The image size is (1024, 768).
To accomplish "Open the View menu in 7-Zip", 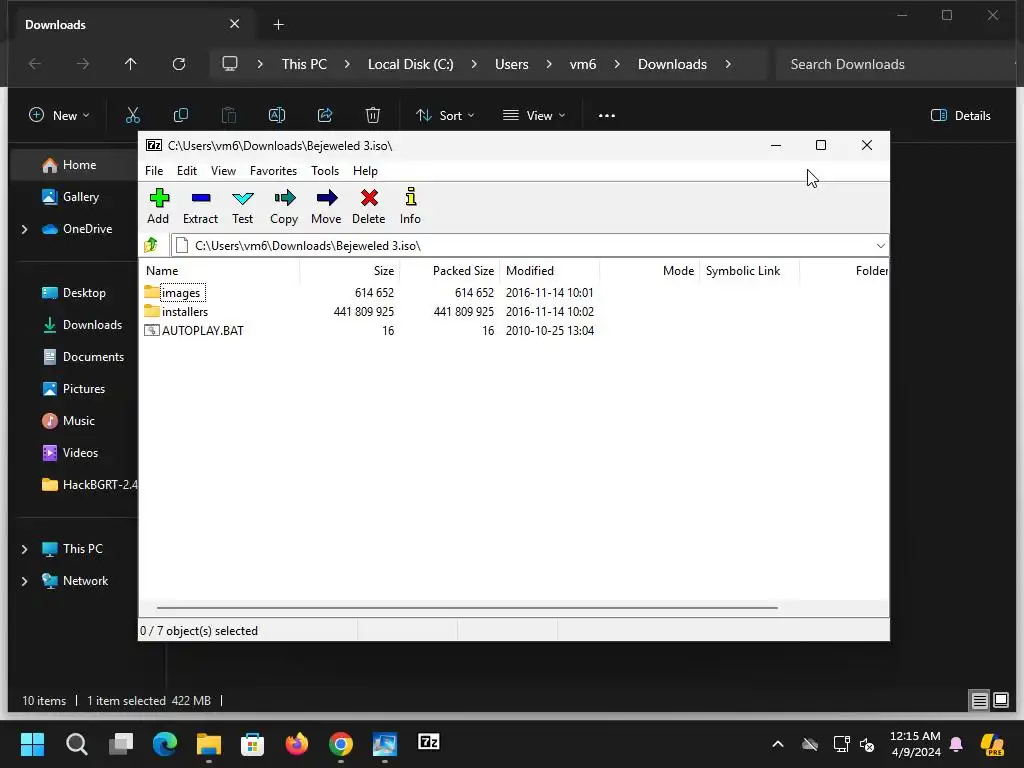I will click(x=223, y=170).
